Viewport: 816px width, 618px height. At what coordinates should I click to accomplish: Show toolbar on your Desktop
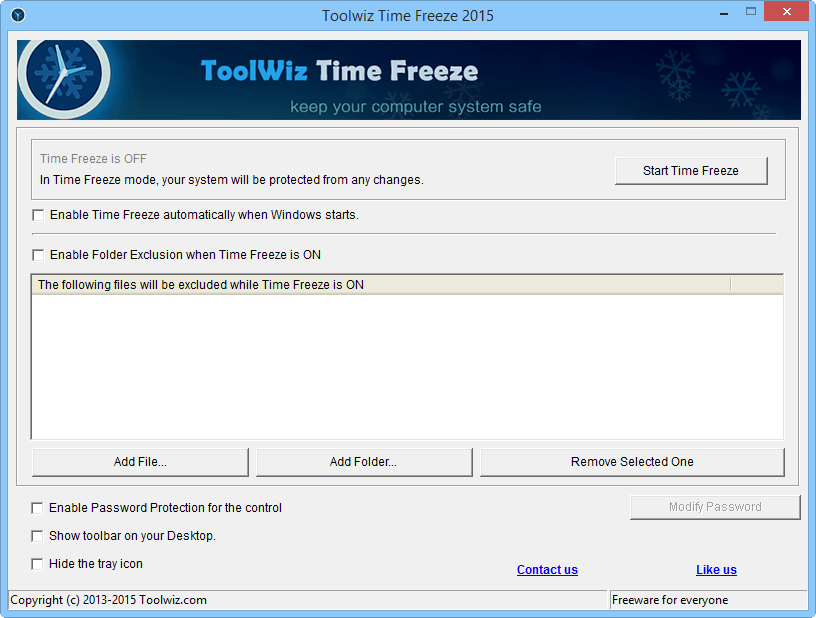pyautogui.click(x=38, y=535)
